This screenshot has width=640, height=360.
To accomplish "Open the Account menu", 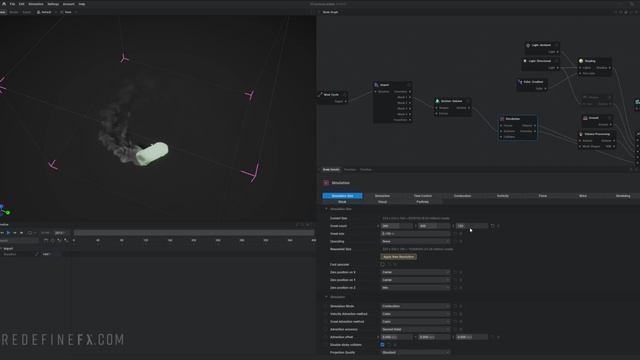I will [x=69, y=4].
